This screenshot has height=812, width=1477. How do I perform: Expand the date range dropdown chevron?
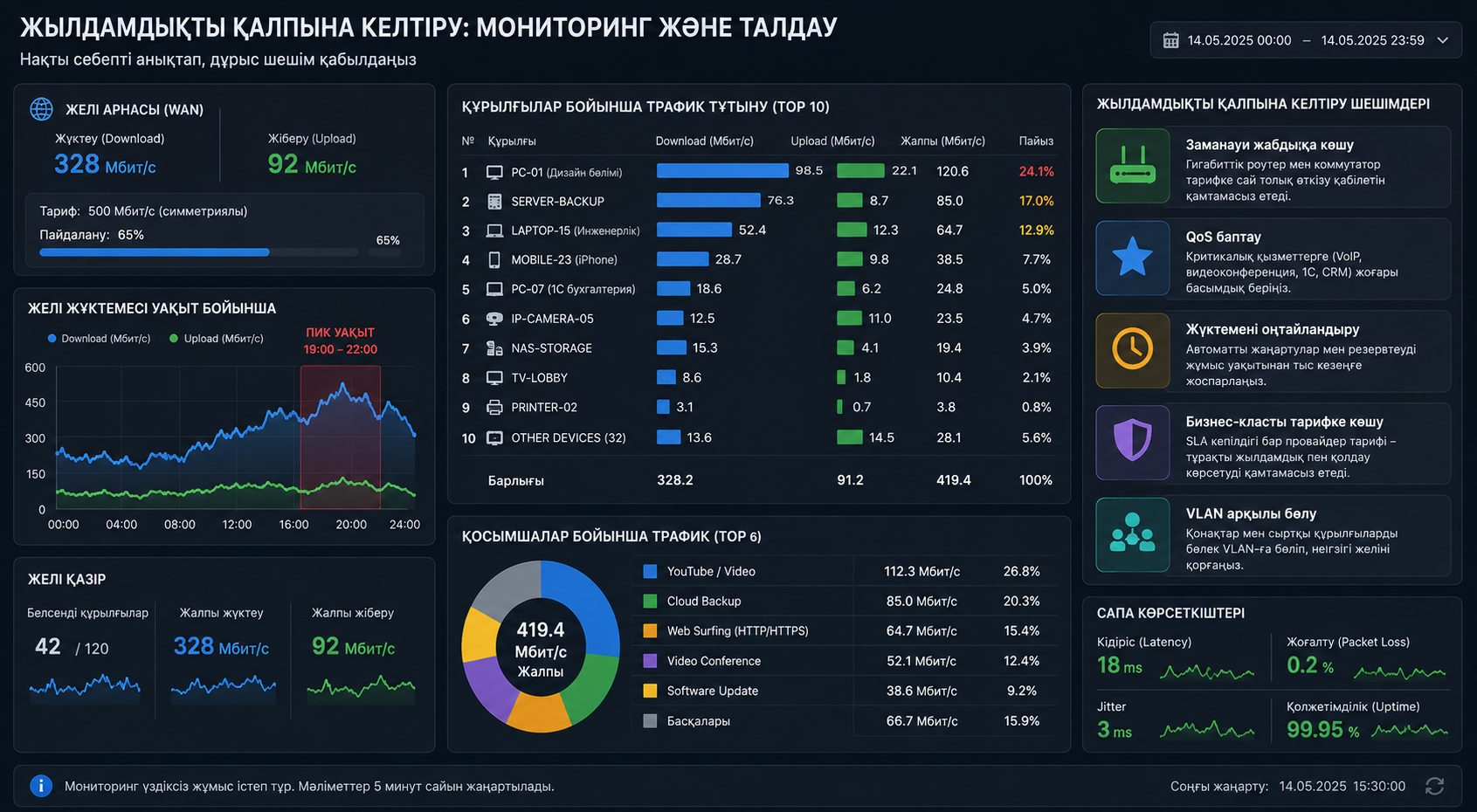tap(1443, 40)
